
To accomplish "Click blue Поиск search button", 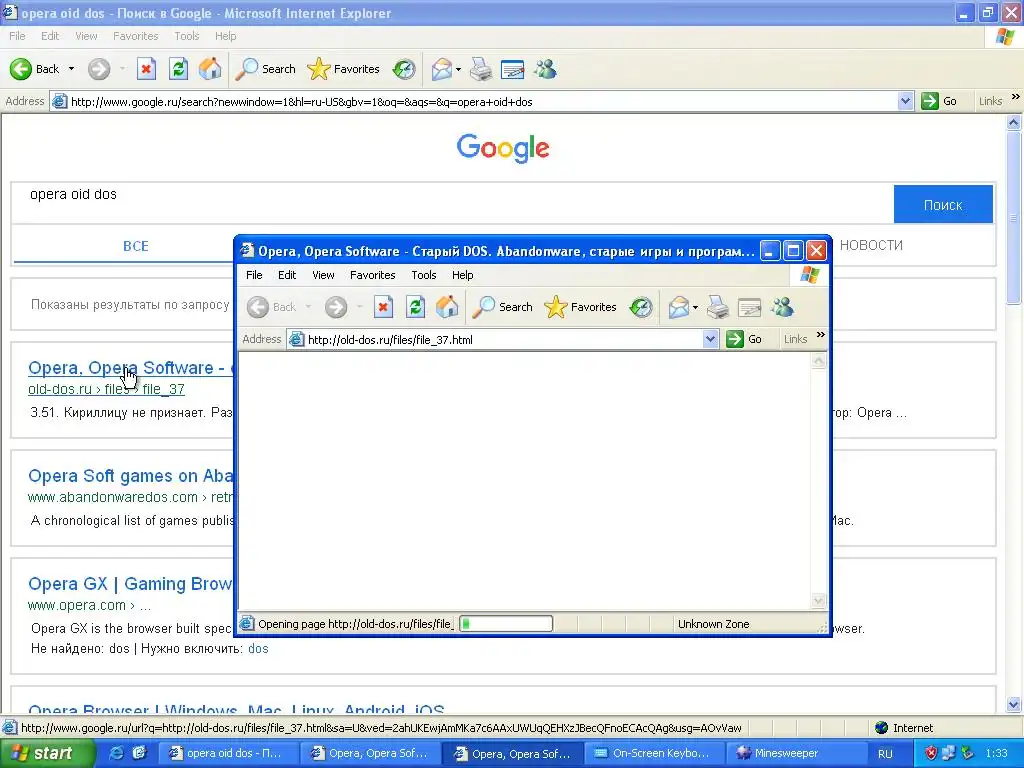I will click(x=943, y=205).
